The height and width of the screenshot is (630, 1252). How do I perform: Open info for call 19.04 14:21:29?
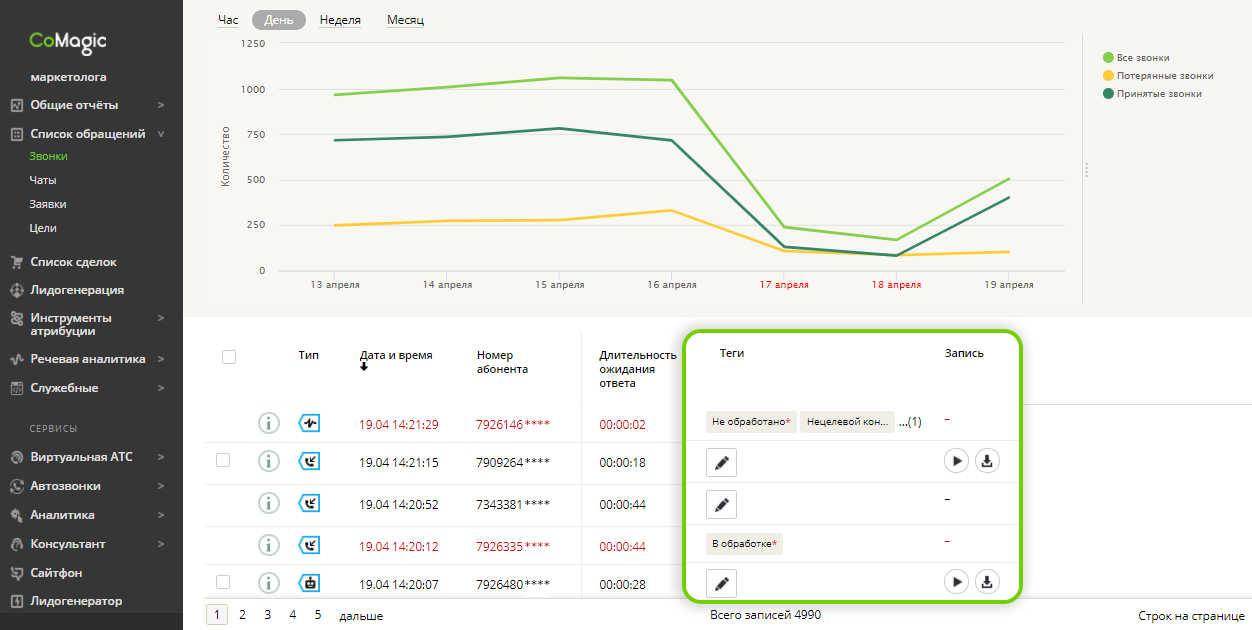268,423
